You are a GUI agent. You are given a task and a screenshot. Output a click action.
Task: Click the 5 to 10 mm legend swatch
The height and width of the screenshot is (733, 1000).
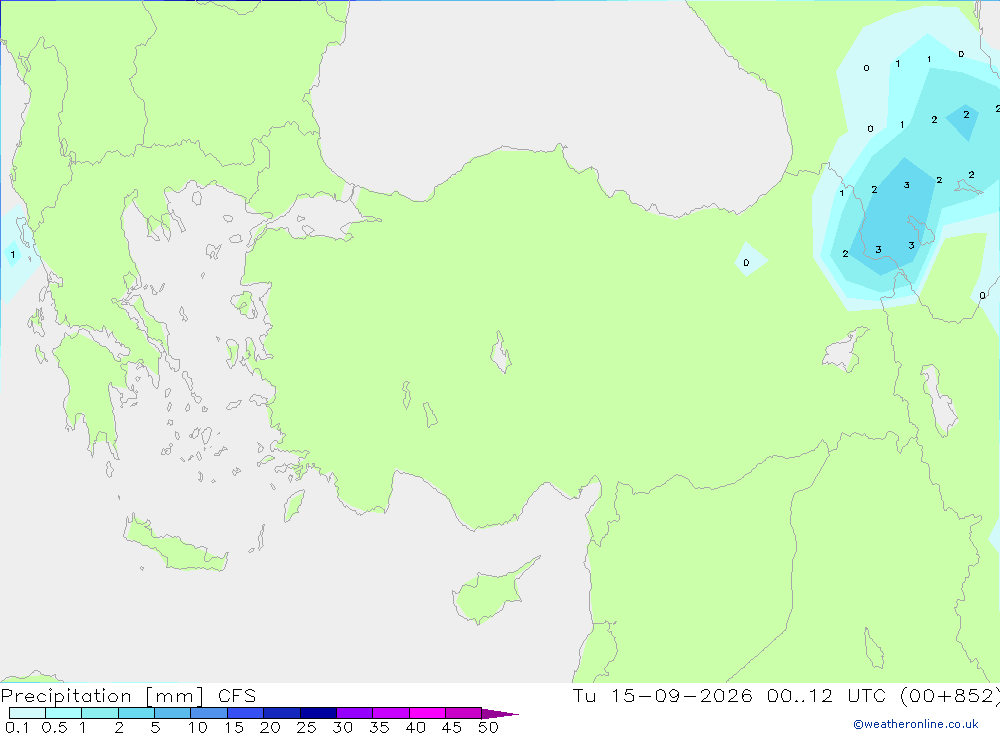173,713
